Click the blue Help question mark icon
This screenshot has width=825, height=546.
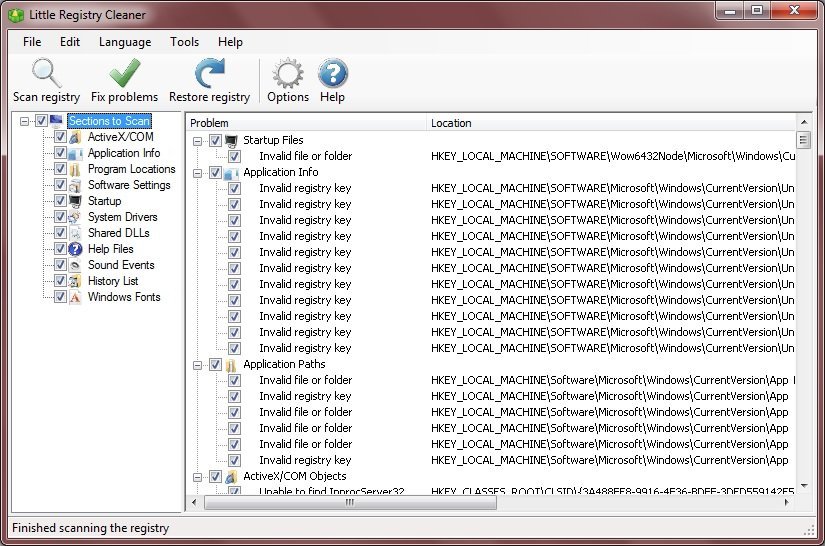pos(333,73)
